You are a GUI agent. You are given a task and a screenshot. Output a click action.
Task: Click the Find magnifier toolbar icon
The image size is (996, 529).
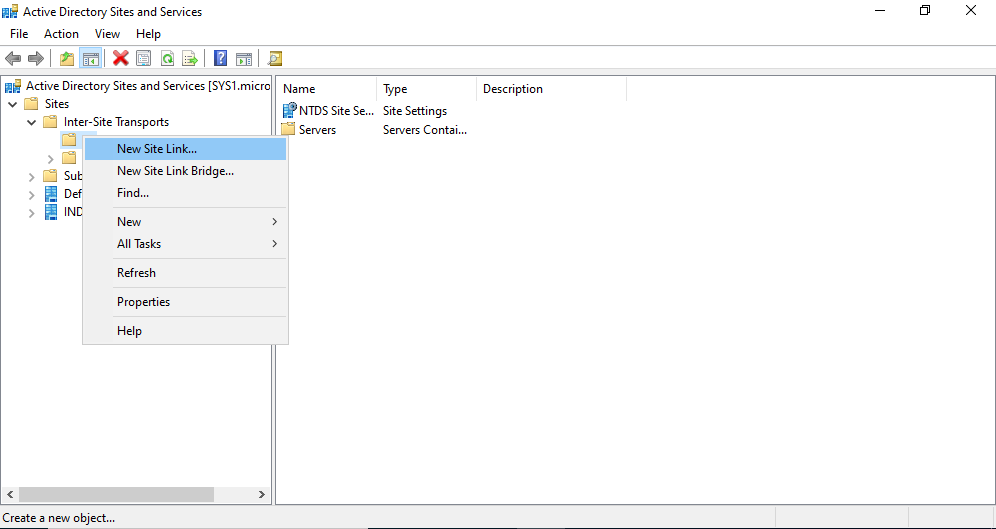coord(274,59)
